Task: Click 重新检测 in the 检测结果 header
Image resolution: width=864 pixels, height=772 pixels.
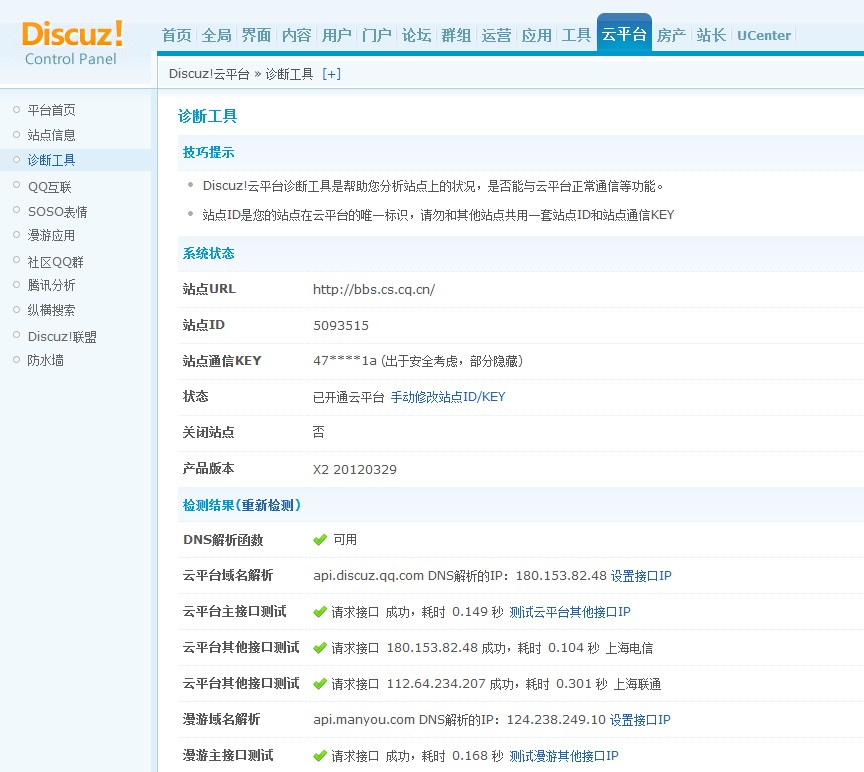Action: tap(268, 505)
